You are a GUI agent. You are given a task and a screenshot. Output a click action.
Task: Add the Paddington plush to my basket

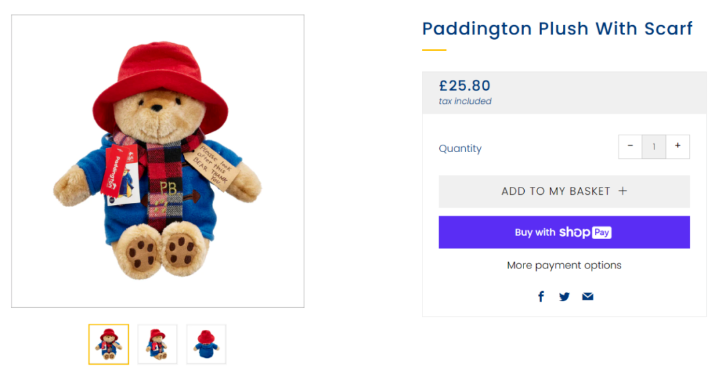(x=564, y=191)
